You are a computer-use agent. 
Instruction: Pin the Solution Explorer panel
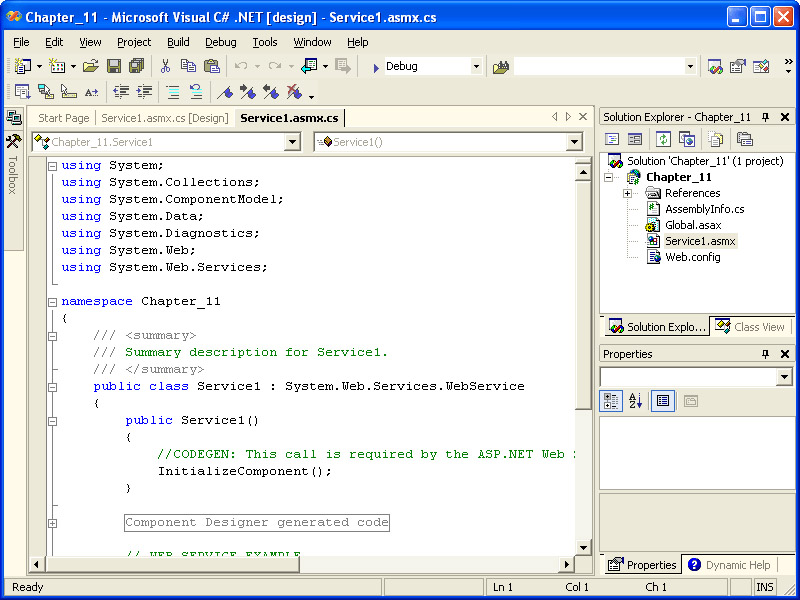766,117
